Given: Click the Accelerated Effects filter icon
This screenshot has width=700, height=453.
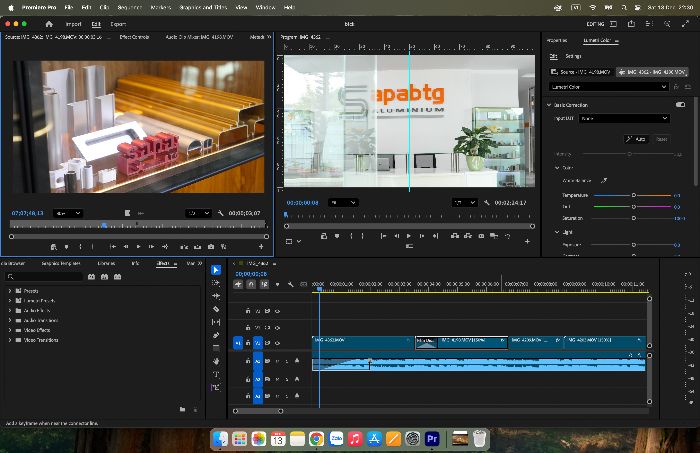Looking at the screenshot, I should [92, 277].
